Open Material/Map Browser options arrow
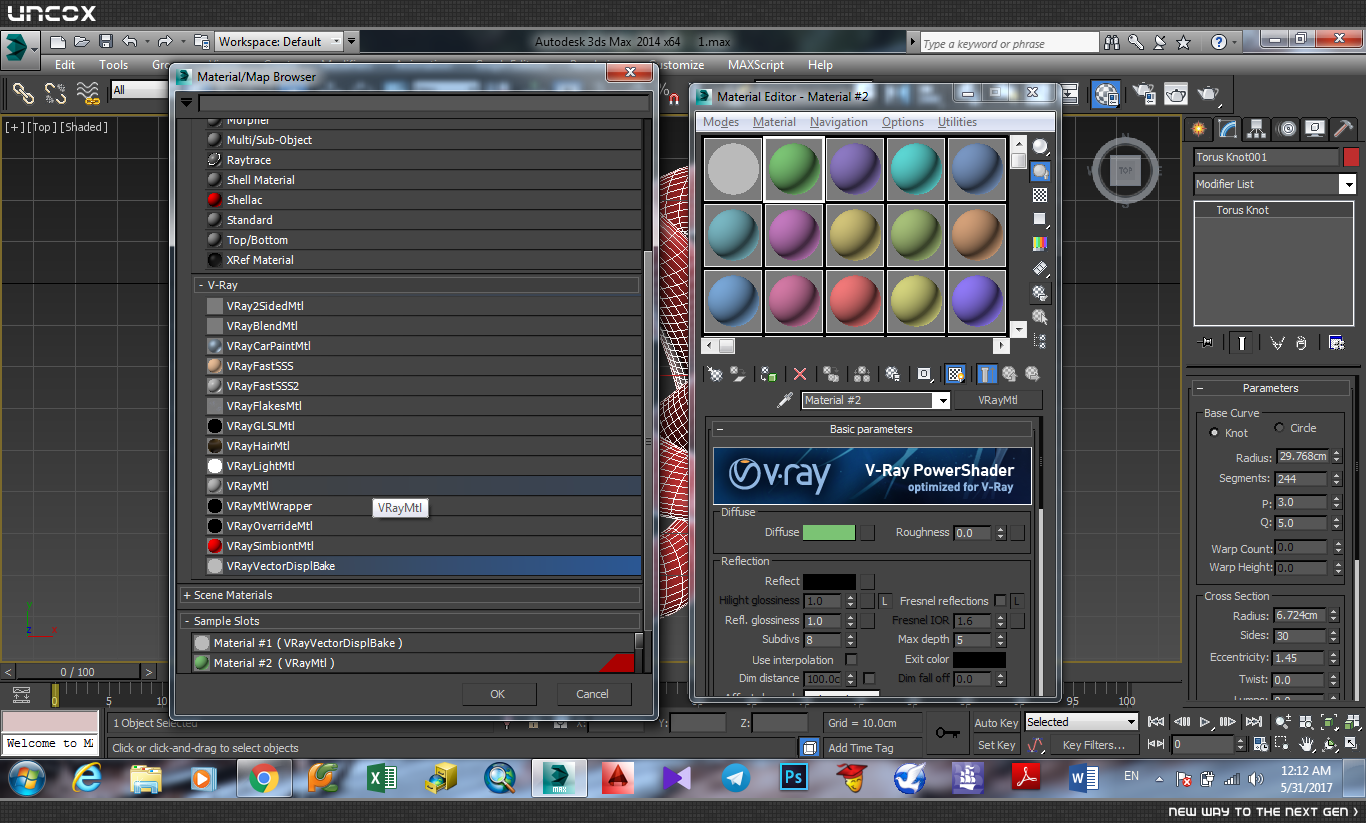This screenshot has height=823, width=1366. click(186, 103)
